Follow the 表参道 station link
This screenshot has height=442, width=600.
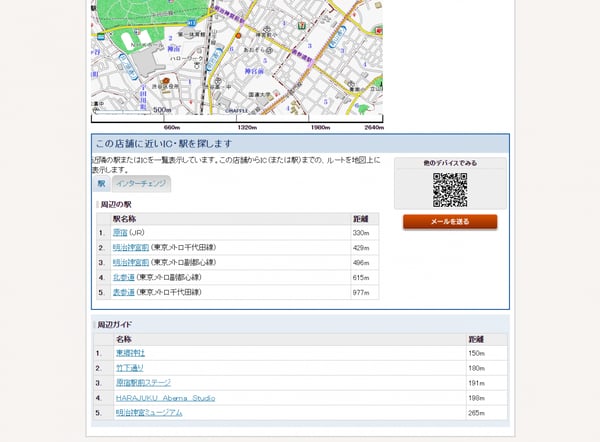tap(123, 292)
